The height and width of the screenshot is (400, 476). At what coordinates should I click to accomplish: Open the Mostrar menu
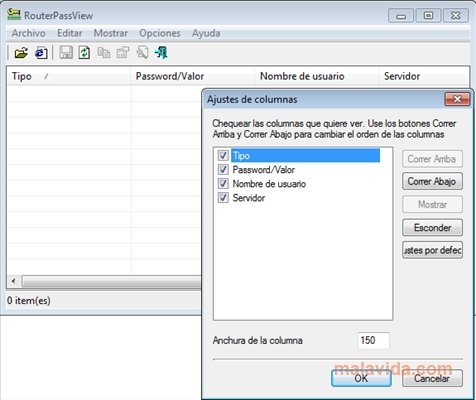coord(110,33)
